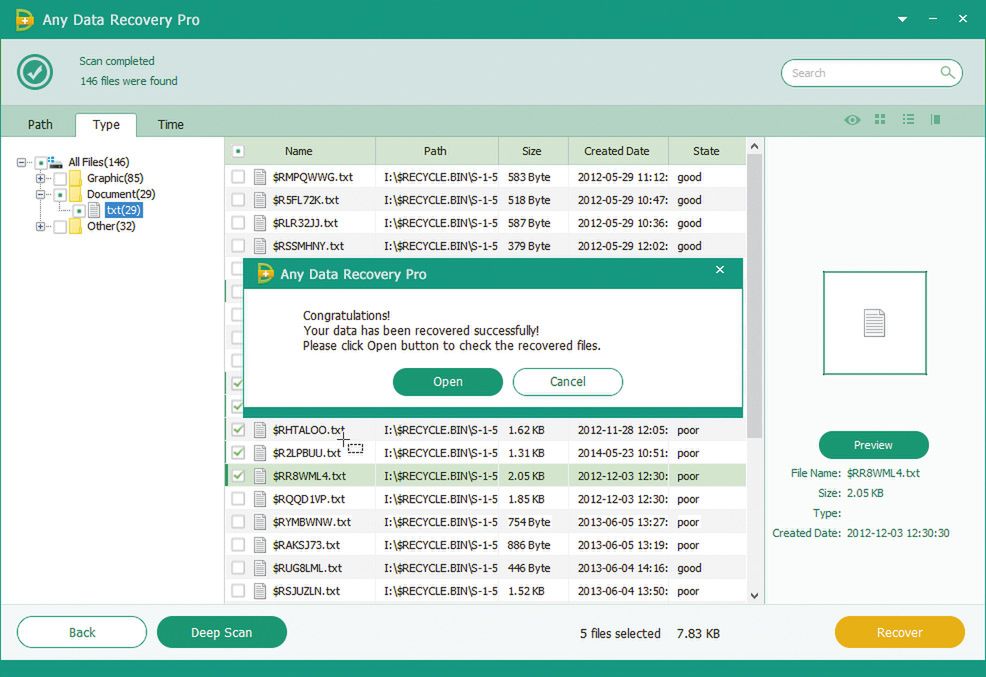Collapse the Document(29) tree node
The image size is (986, 677).
(x=41, y=194)
